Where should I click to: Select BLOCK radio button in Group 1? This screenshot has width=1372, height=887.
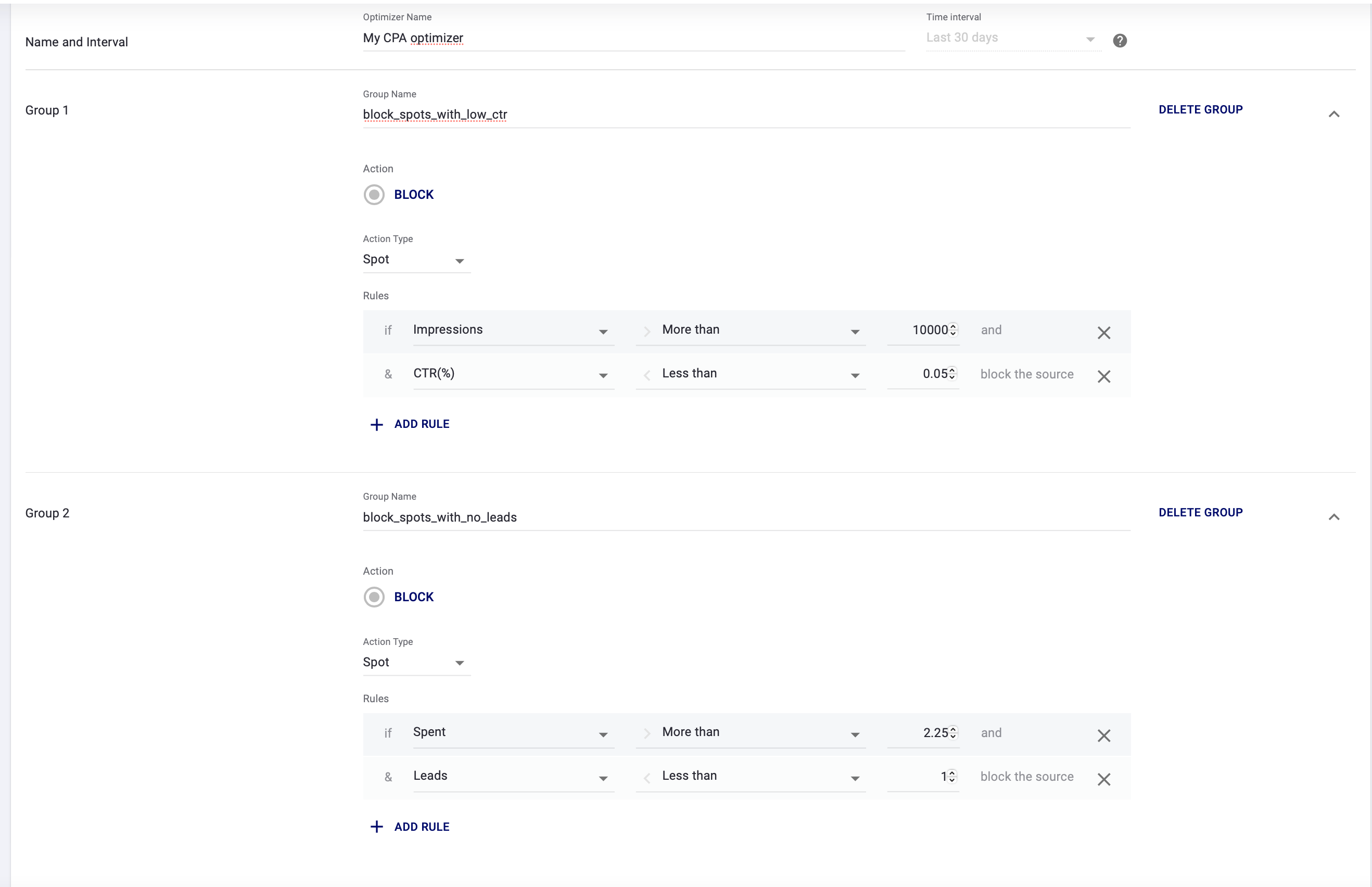tap(374, 194)
